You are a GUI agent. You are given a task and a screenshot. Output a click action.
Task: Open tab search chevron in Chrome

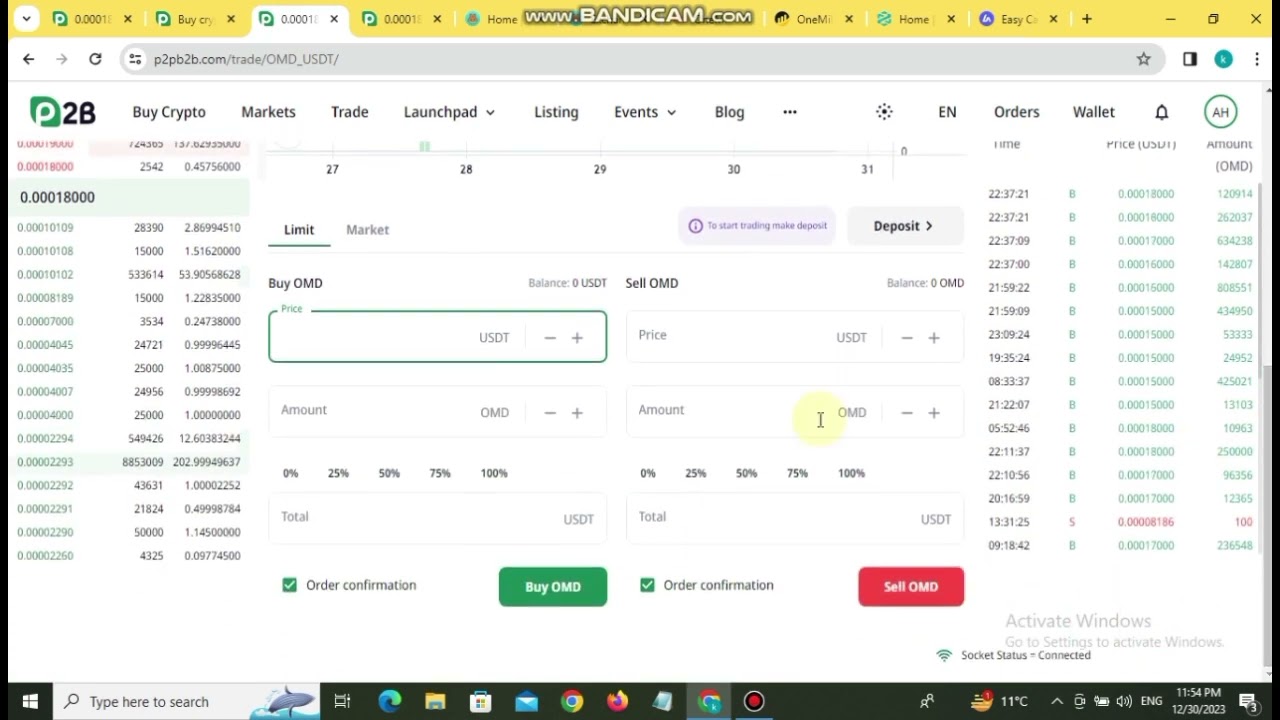(x=26, y=19)
